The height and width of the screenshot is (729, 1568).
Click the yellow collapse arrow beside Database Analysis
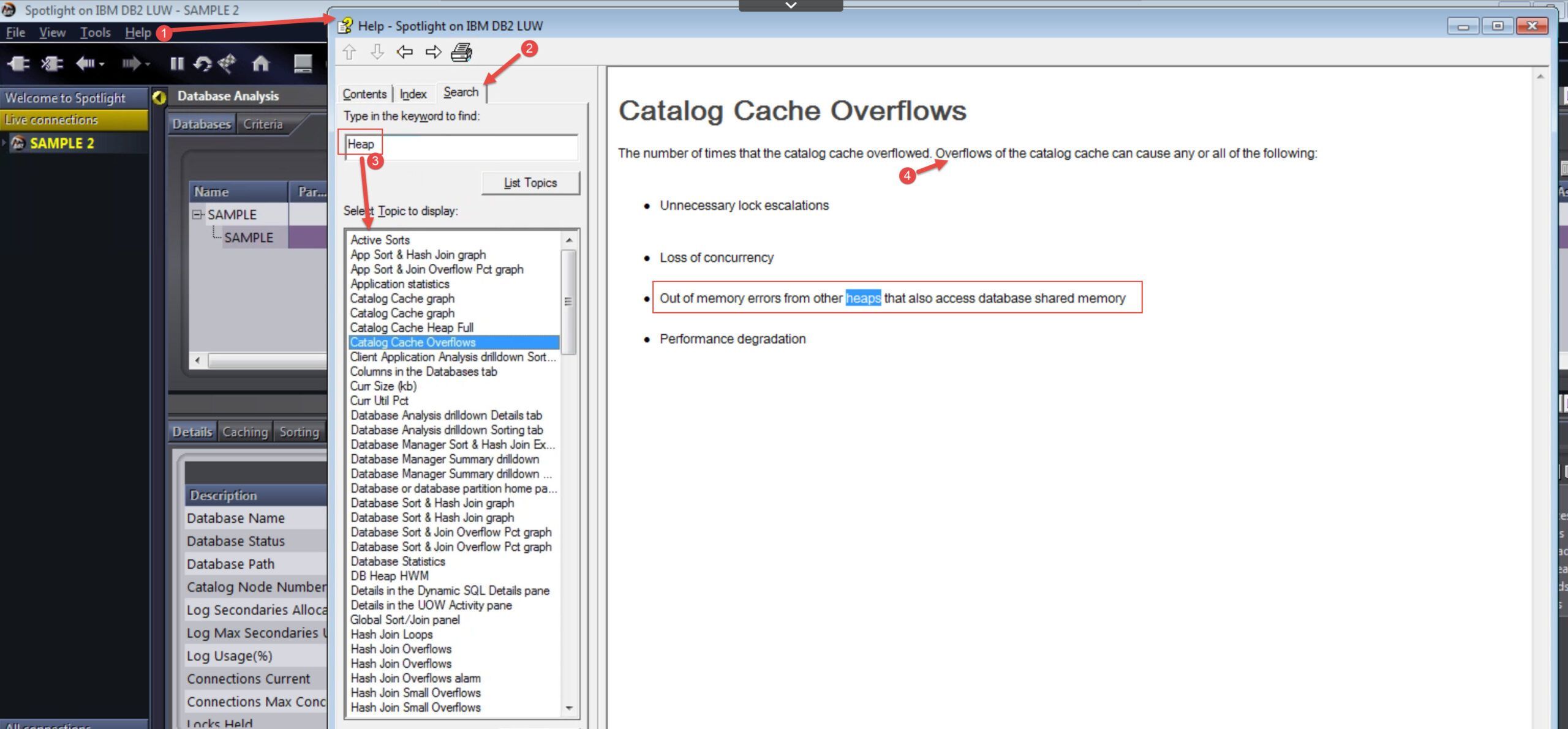coord(159,97)
